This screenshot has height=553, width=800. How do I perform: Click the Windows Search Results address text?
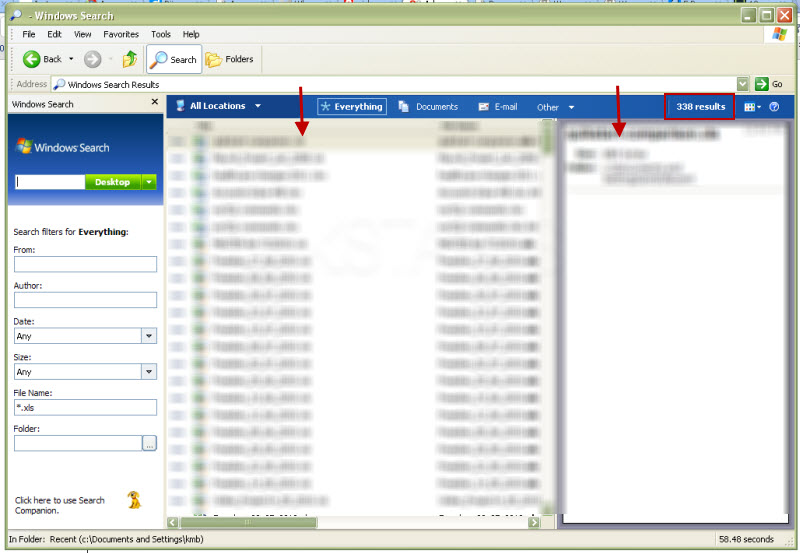coord(113,85)
